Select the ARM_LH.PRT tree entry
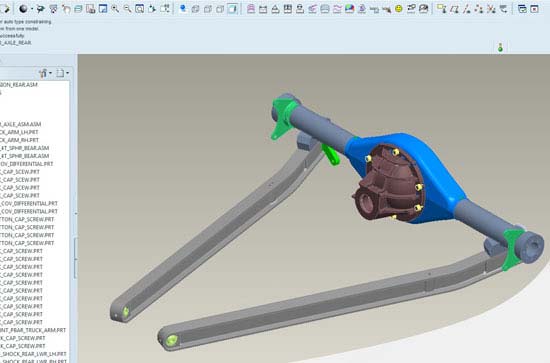The width and height of the screenshot is (550, 363). click(19, 132)
